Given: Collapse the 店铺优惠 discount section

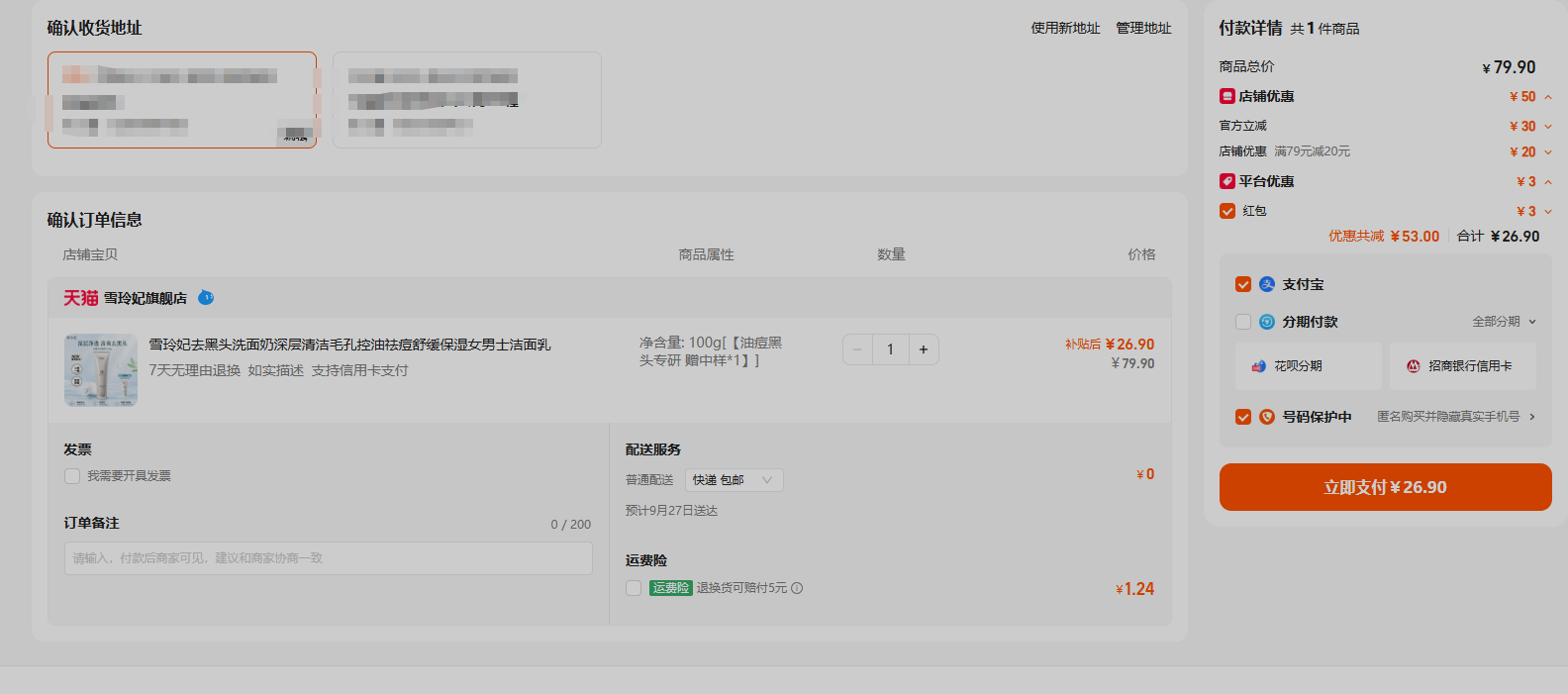Looking at the screenshot, I should click(1548, 97).
